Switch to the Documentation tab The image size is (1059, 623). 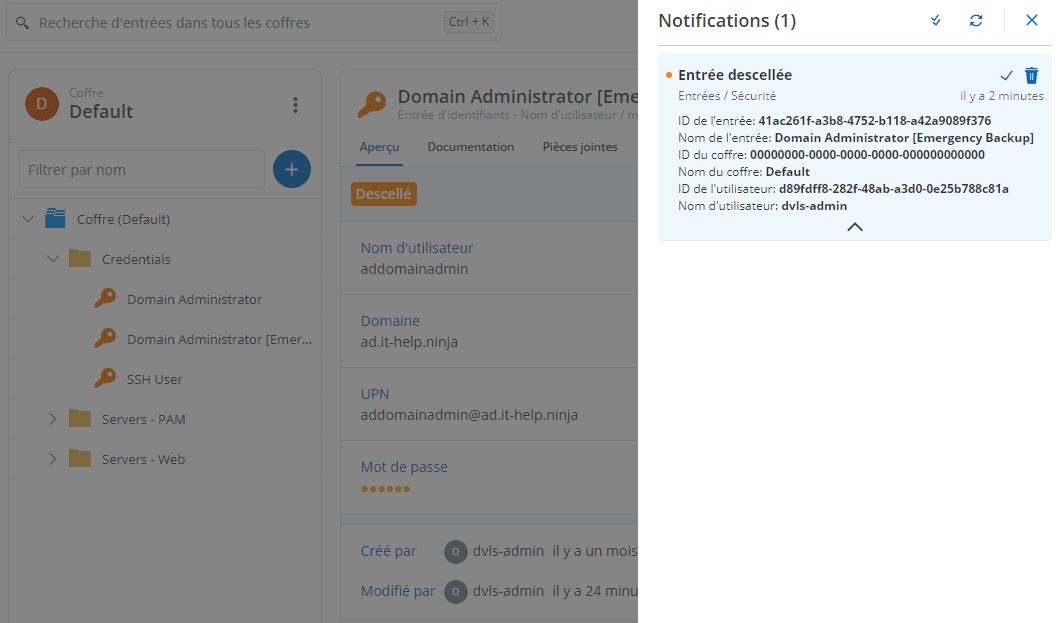click(x=470, y=147)
